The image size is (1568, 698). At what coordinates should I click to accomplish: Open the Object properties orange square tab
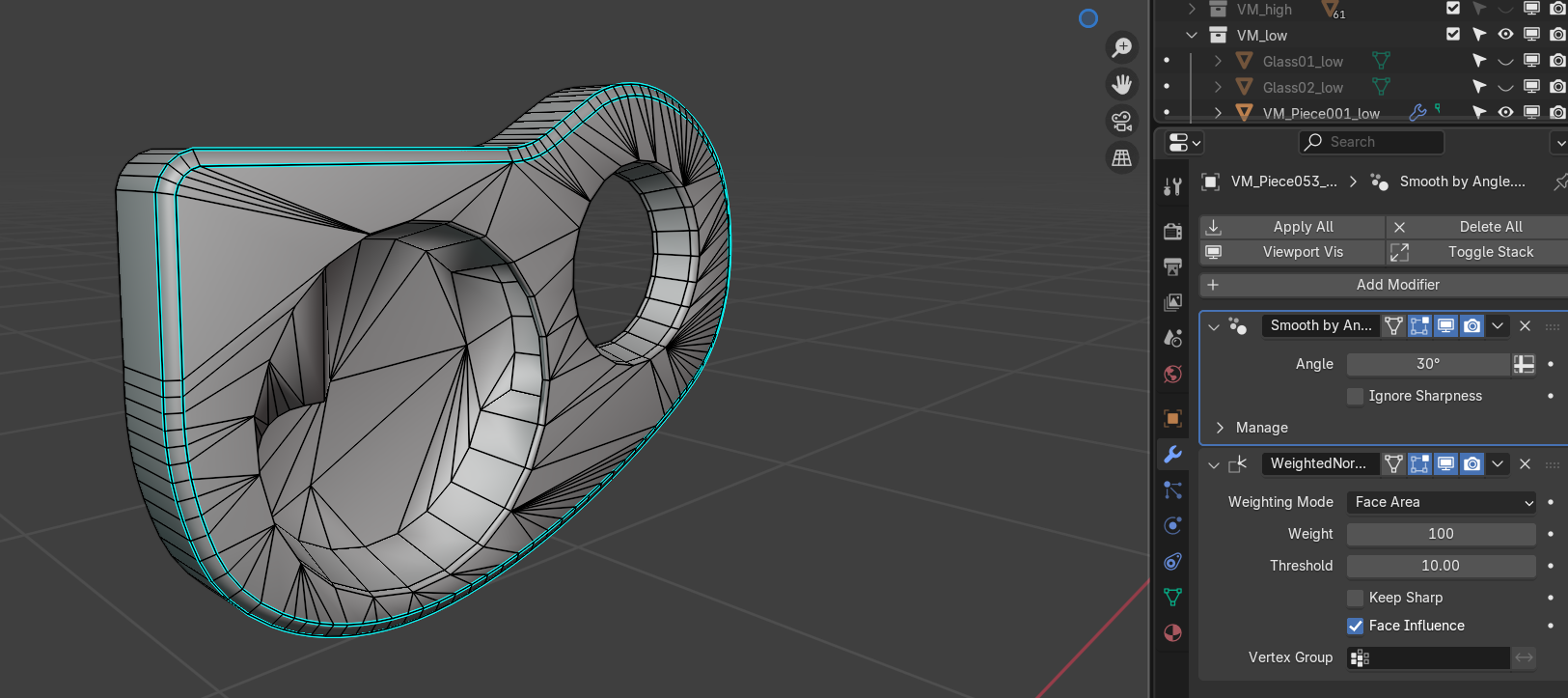[1173, 418]
